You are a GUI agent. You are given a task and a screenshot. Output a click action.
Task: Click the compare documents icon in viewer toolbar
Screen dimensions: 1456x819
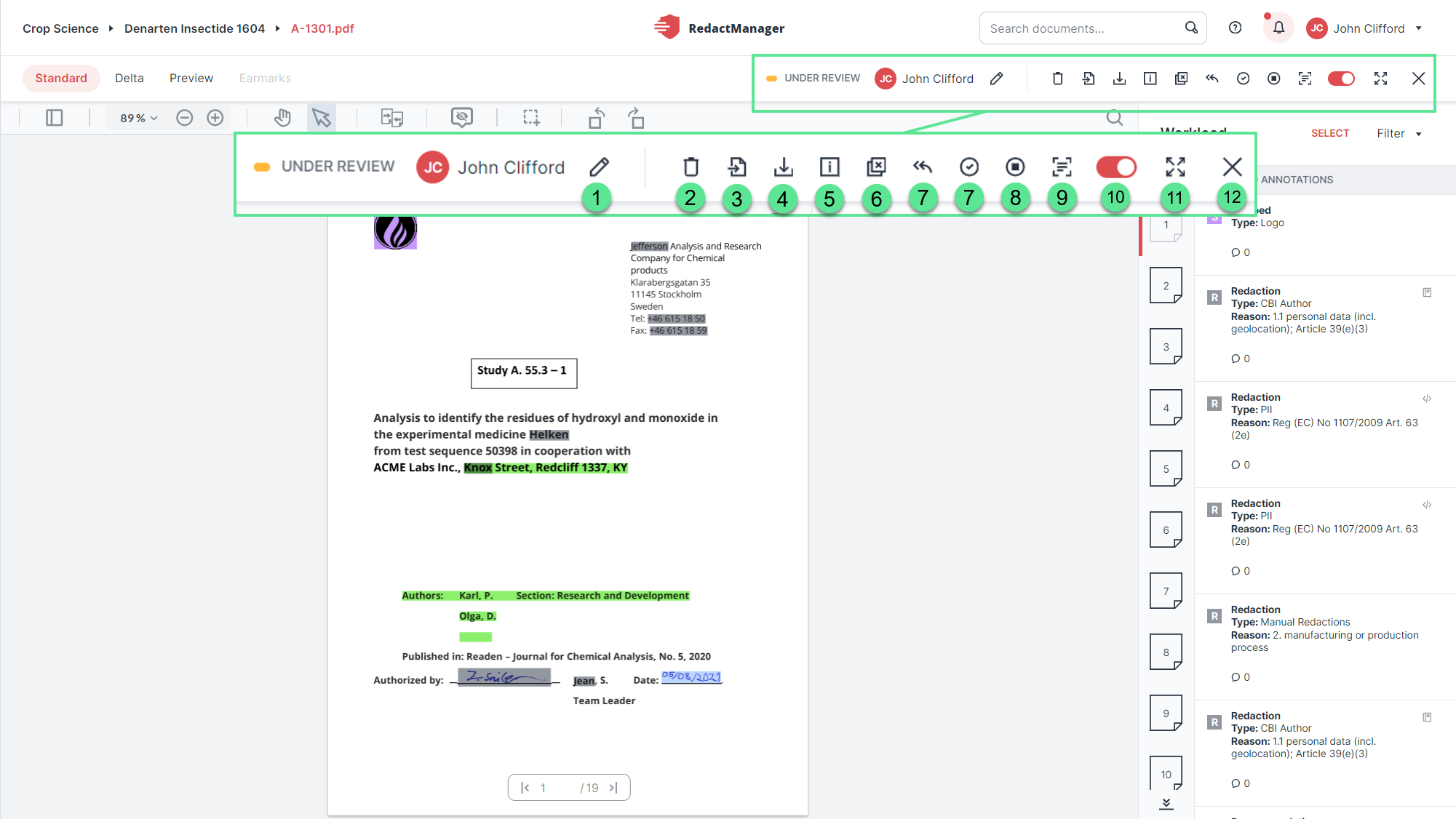click(x=392, y=118)
